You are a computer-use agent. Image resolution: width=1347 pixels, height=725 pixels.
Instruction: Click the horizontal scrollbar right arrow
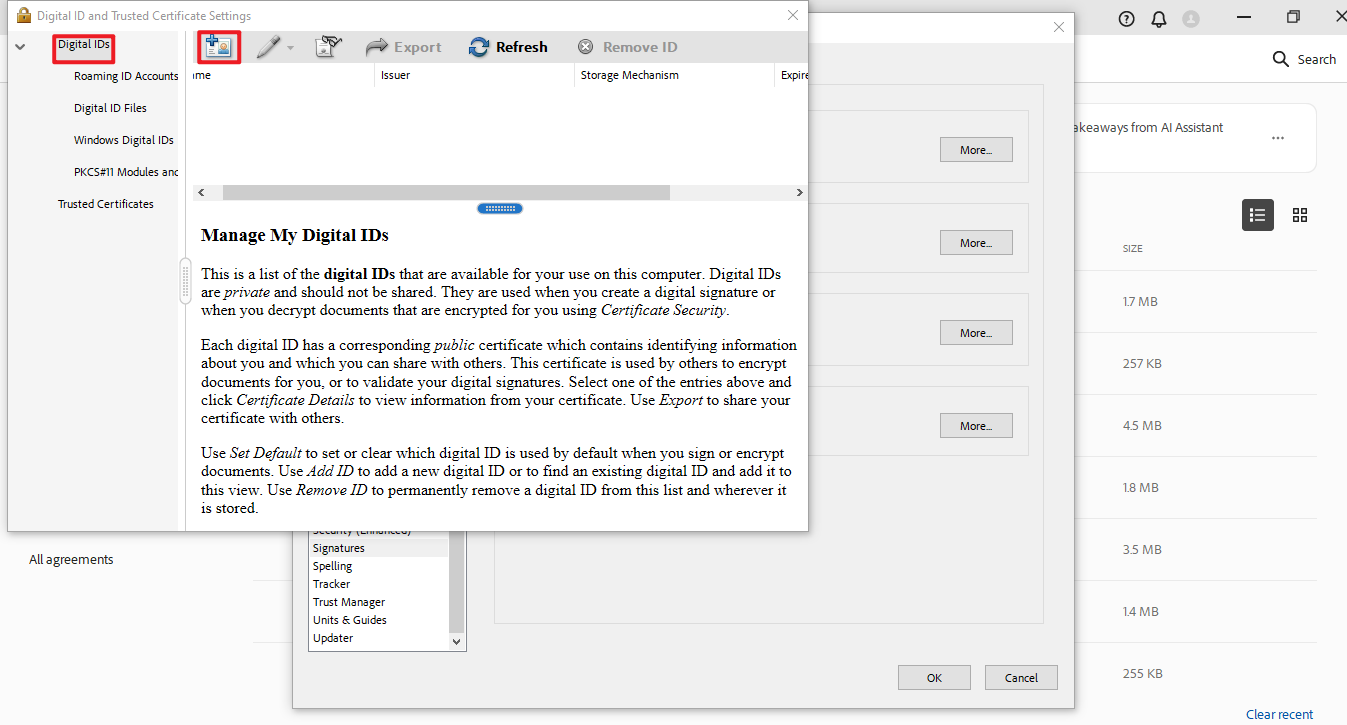pyautogui.click(x=798, y=192)
